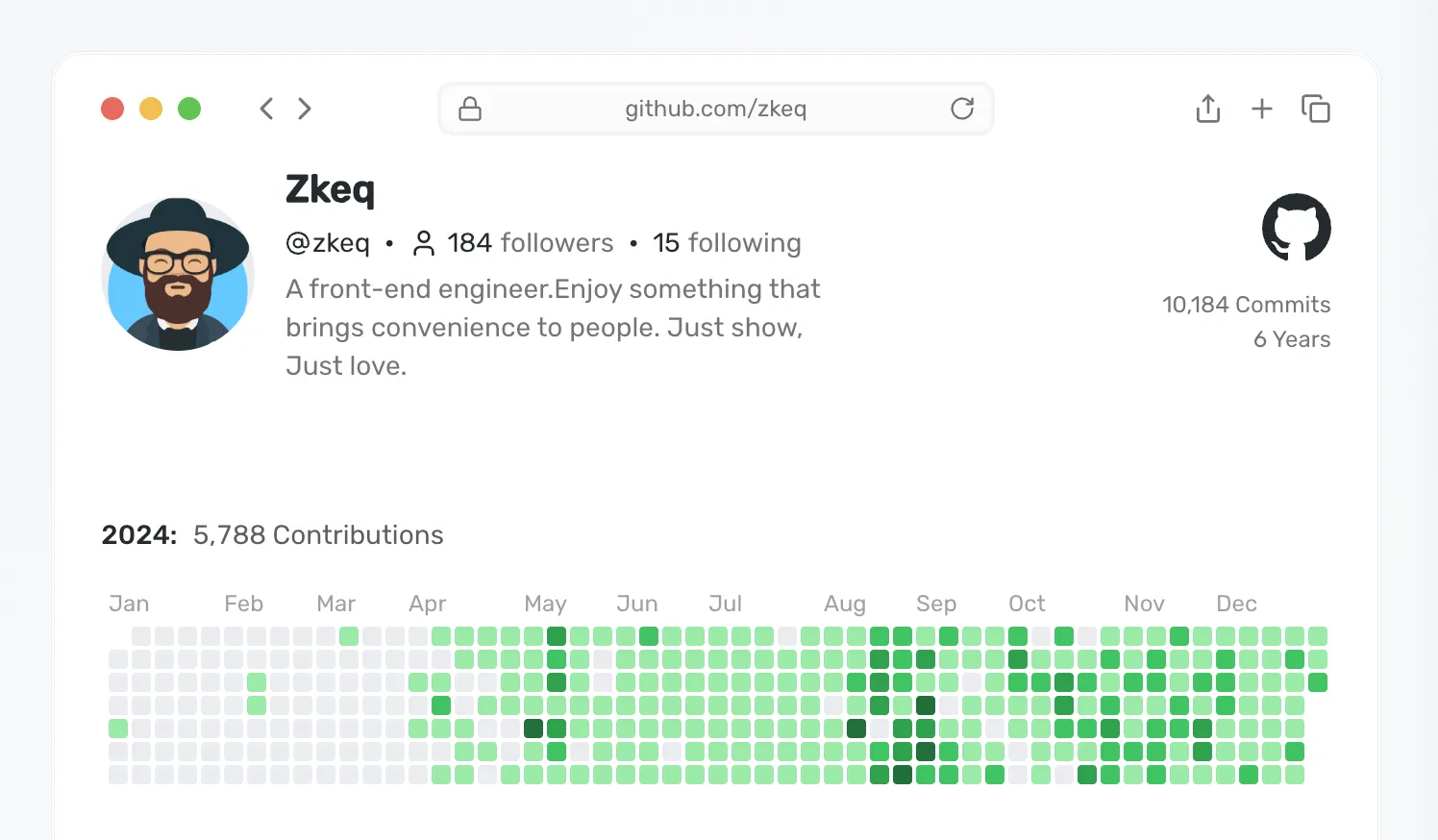View the 15 following list
The width and height of the screenshot is (1438, 840).
tap(727, 243)
